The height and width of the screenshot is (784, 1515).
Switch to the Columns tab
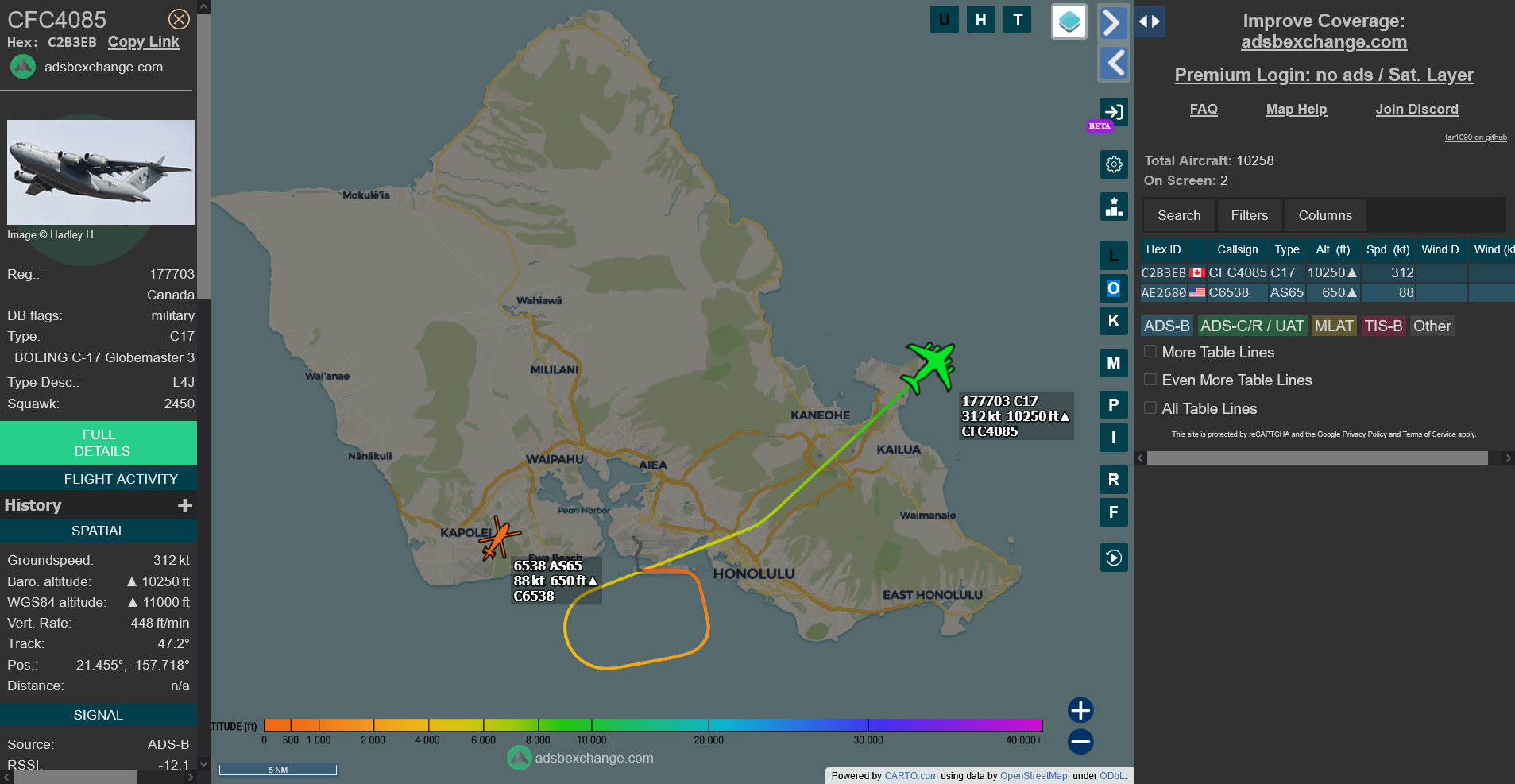[1325, 215]
